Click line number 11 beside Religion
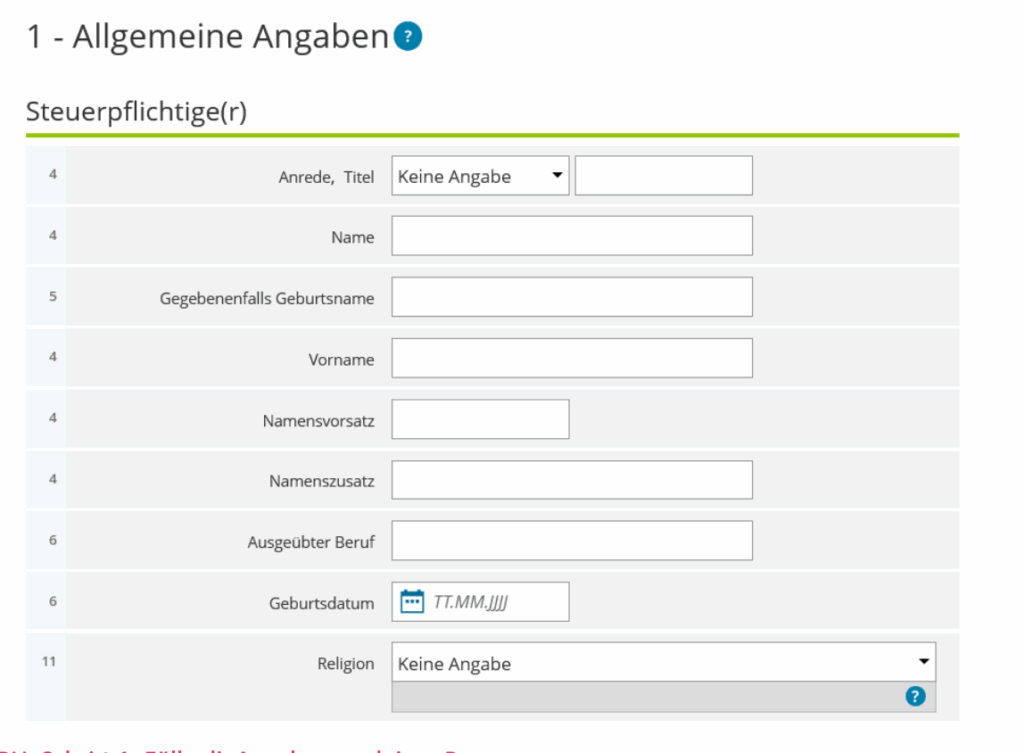The height and width of the screenshot is (753, 1024). tap(49, 662)
